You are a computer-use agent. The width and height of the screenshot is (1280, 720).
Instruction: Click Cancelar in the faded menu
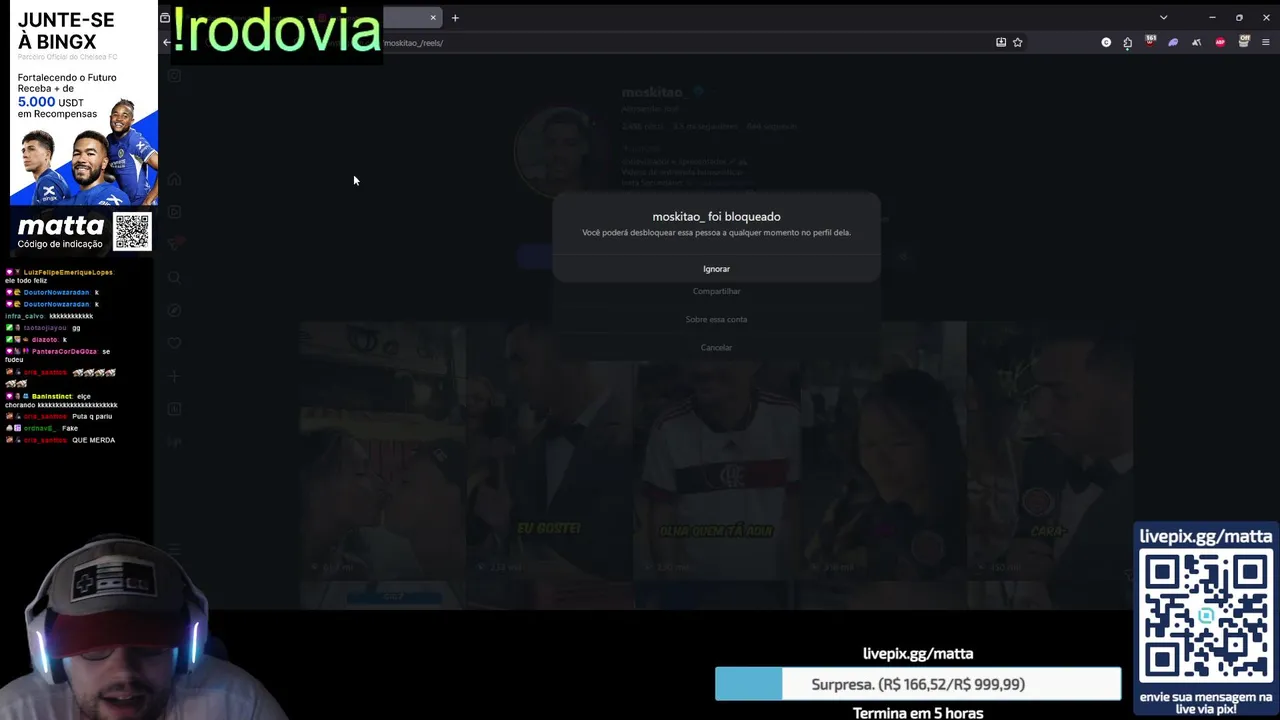[716, 347]
